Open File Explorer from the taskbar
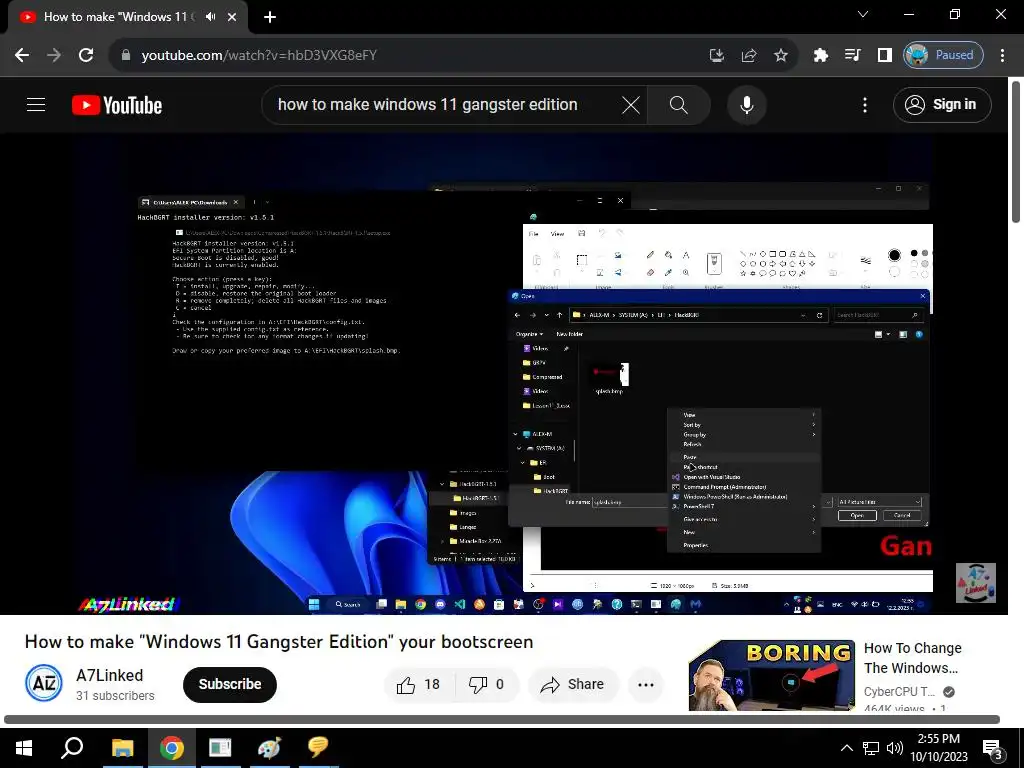1024x768 pixels. [x=122, y=748]
